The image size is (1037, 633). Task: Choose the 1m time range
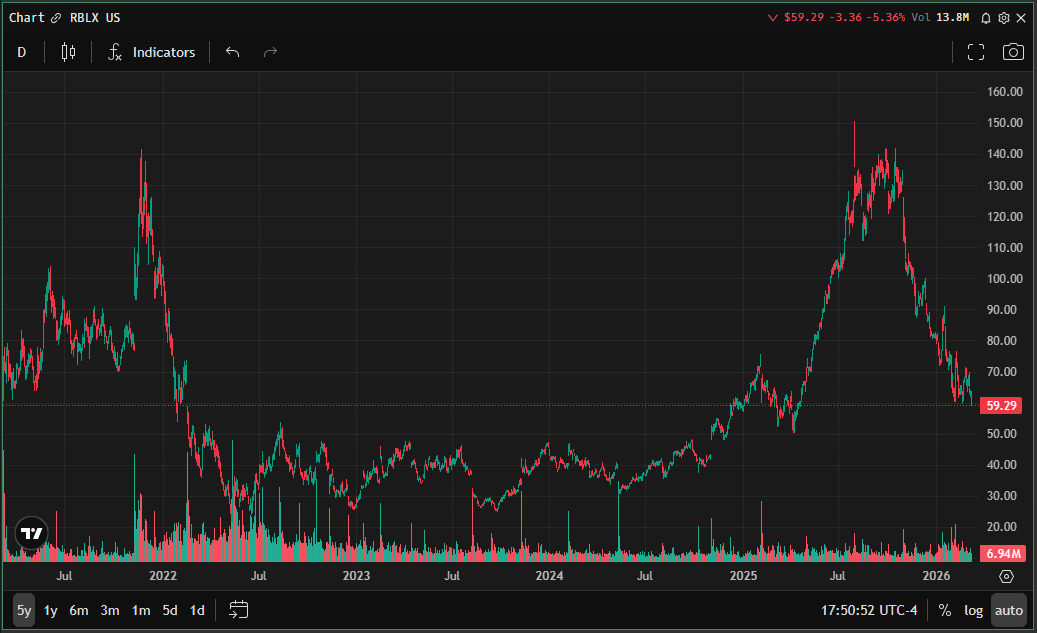[x=141, y=610]
